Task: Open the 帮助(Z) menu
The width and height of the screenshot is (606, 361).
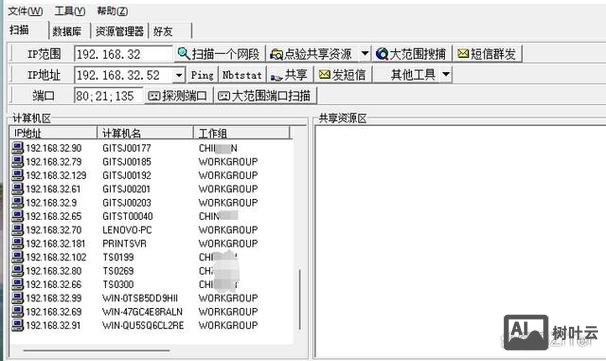Action: (112, 11)
